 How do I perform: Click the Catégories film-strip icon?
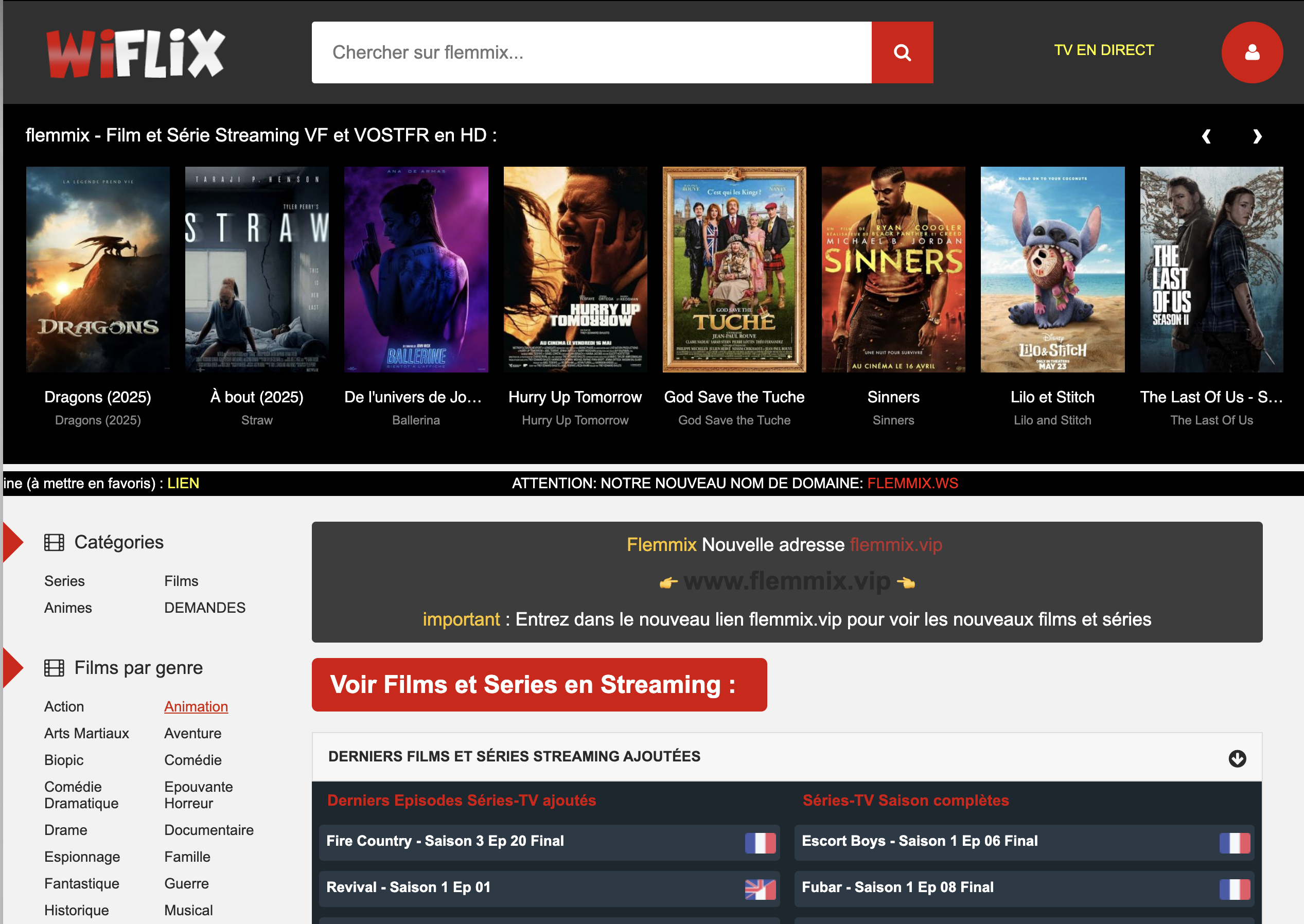click(54, 542)
